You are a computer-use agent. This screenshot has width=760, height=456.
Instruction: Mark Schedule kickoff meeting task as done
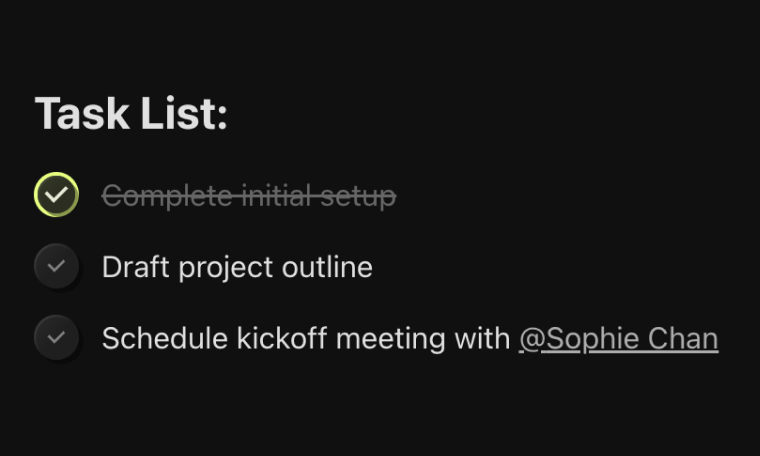click(x=56, y=338)
